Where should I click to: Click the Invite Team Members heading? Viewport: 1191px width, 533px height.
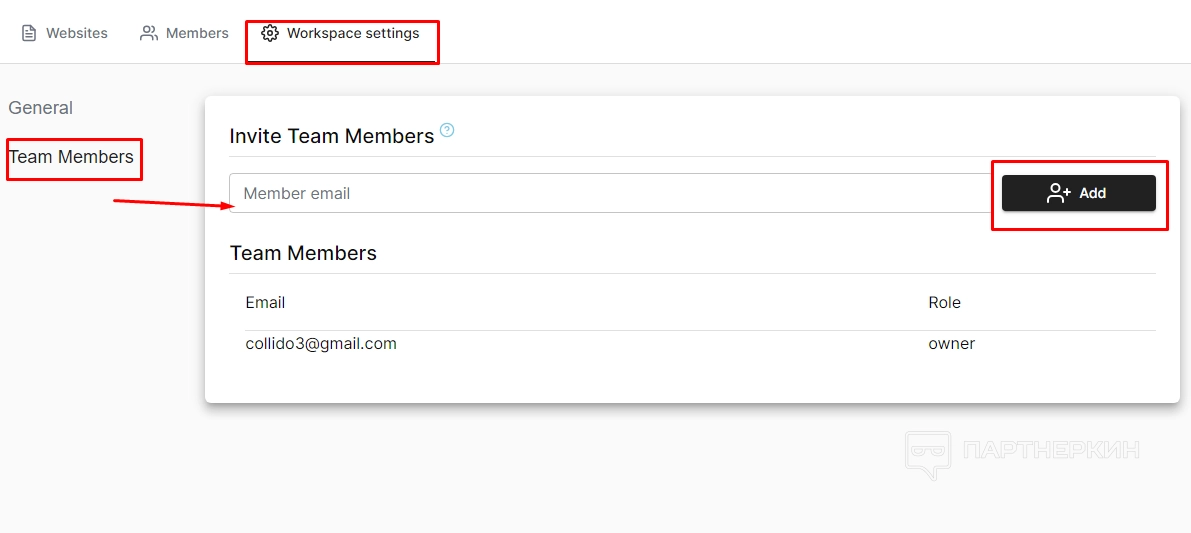pos(331,136)
